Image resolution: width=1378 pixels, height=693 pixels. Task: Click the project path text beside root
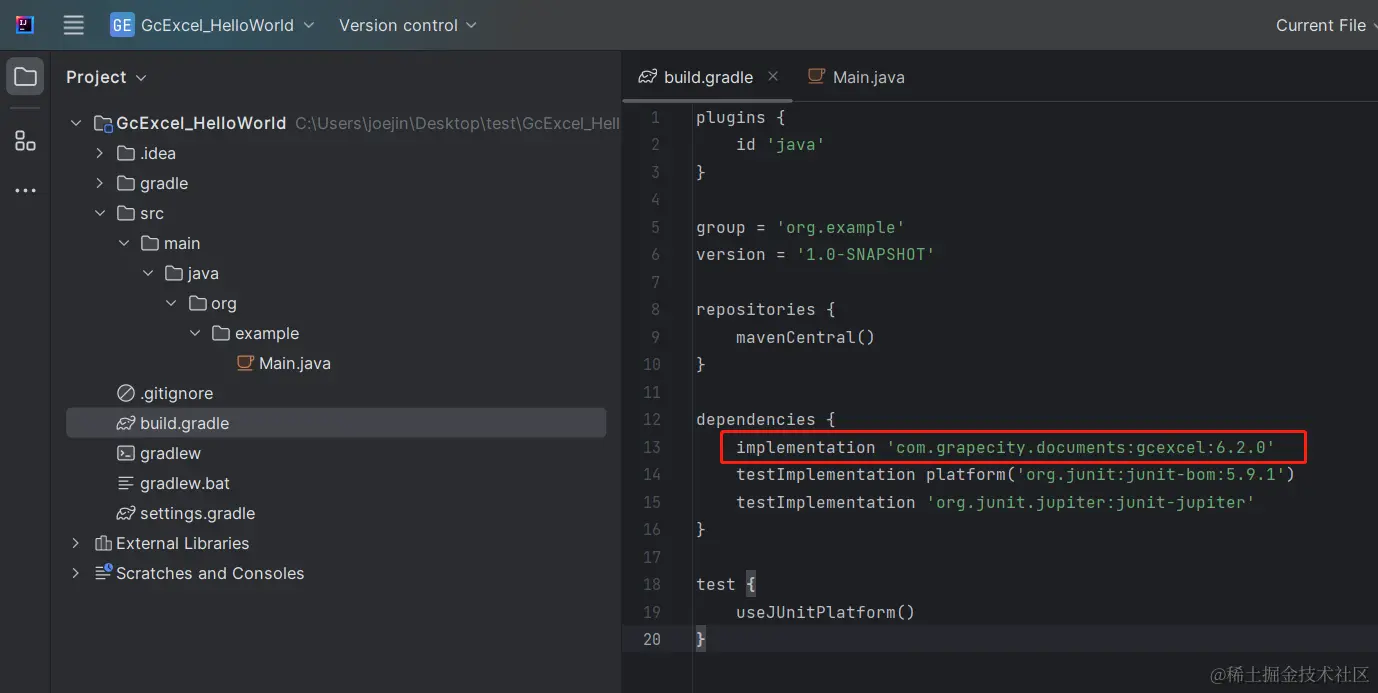tap(457, 123)
